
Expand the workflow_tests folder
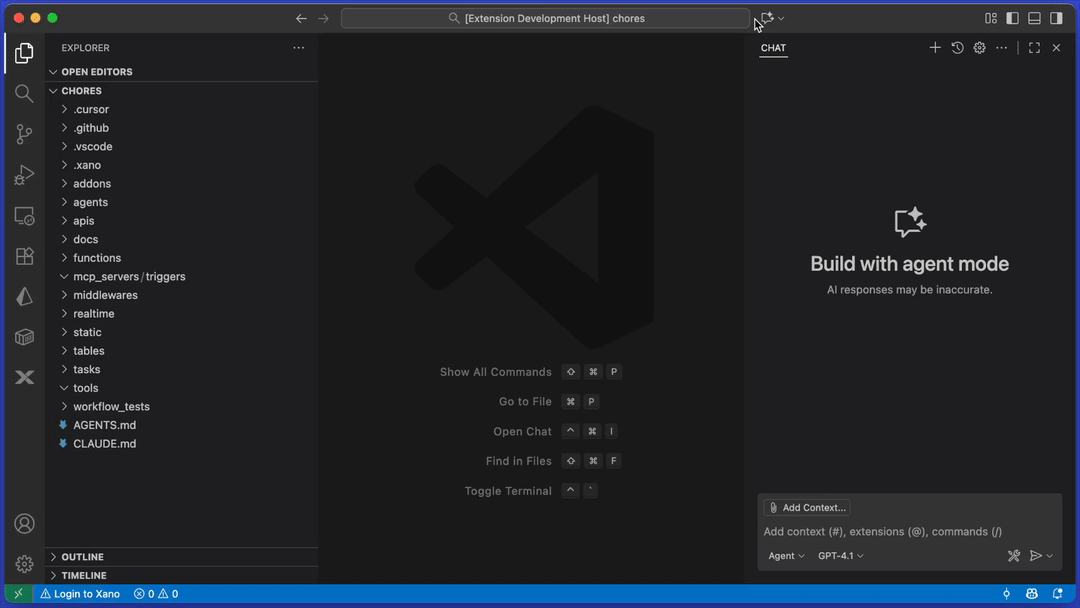[182, 407]
